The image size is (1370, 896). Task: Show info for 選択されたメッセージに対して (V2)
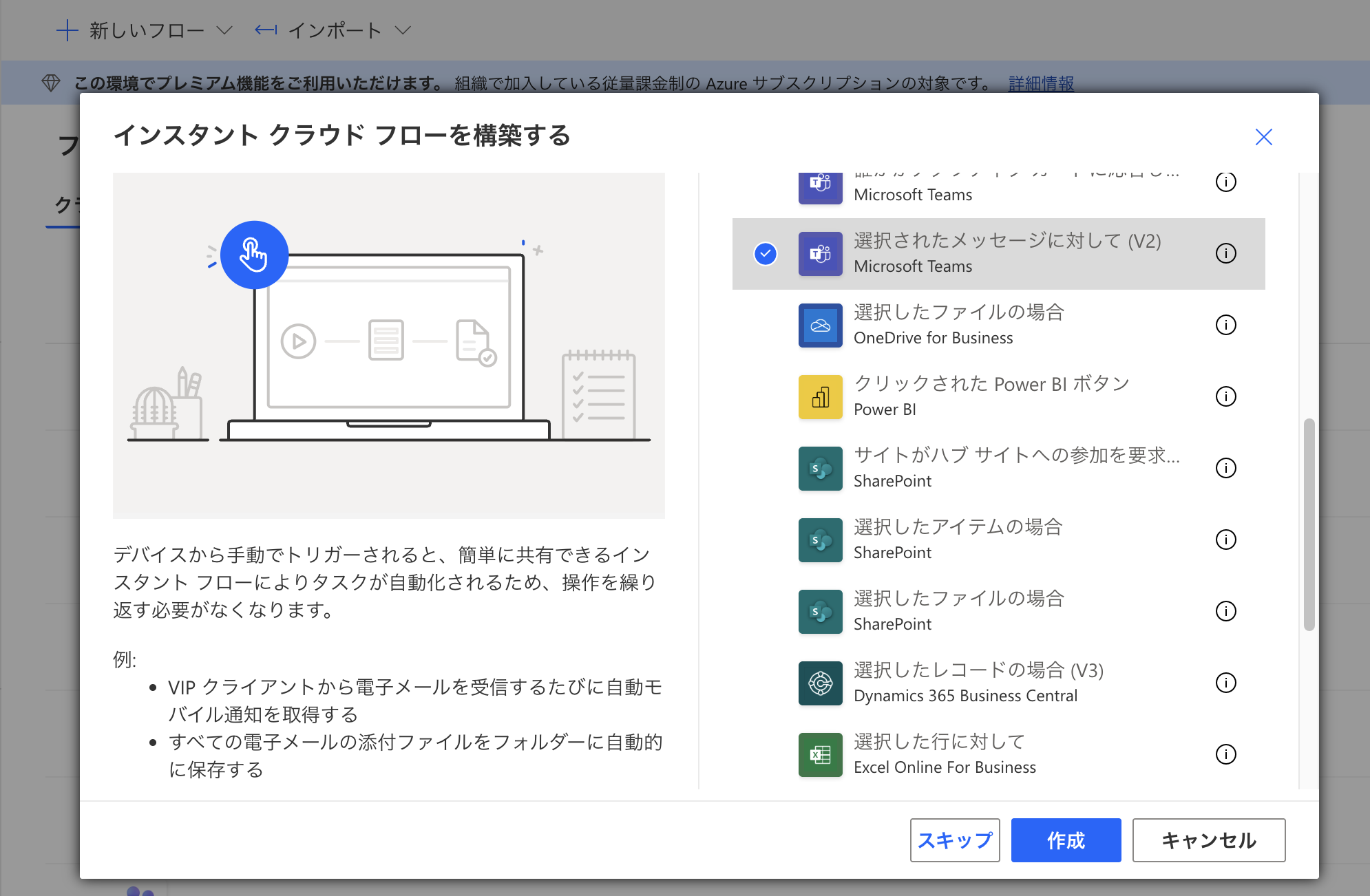(1225, 253)
